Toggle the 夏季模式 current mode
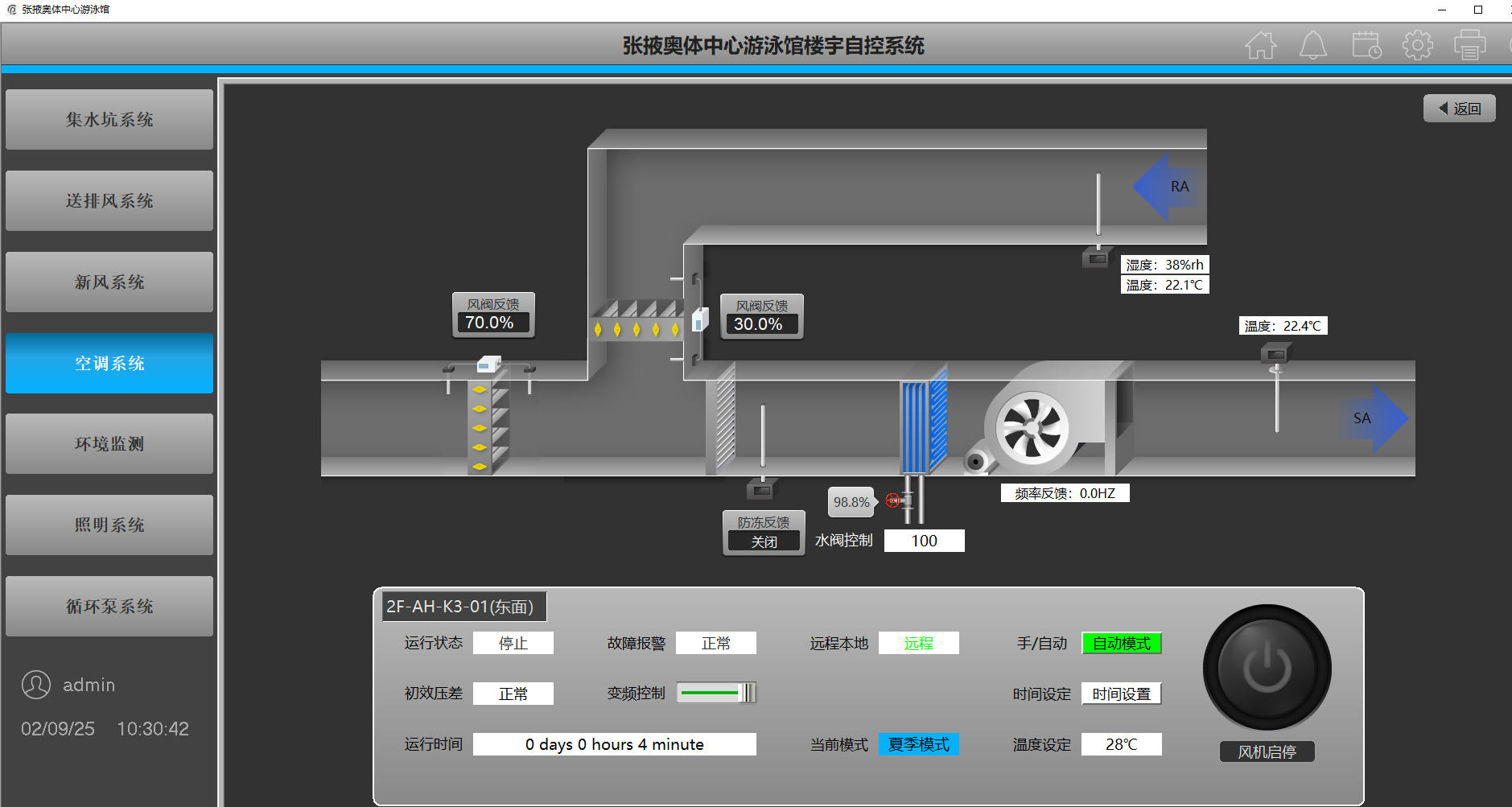1512x807 pixels. [x=918, y=744]
